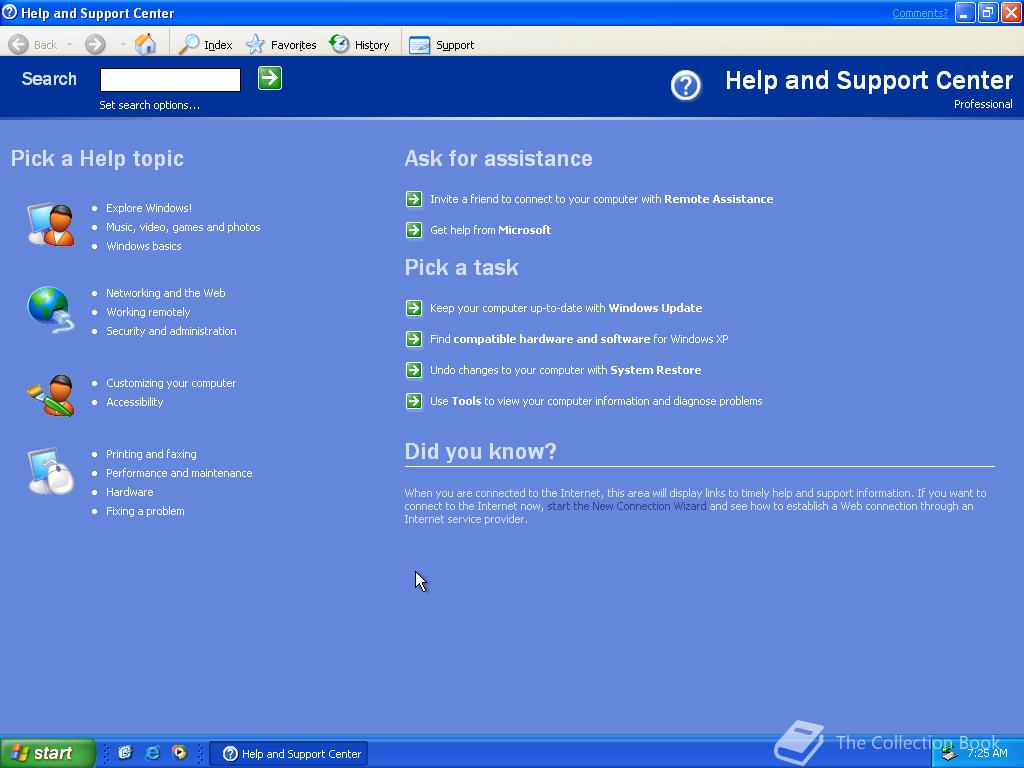Click the title bar help window icon
Image resolution: width=1024 pixels, height=768 pixels.
(x=10, y=12)
